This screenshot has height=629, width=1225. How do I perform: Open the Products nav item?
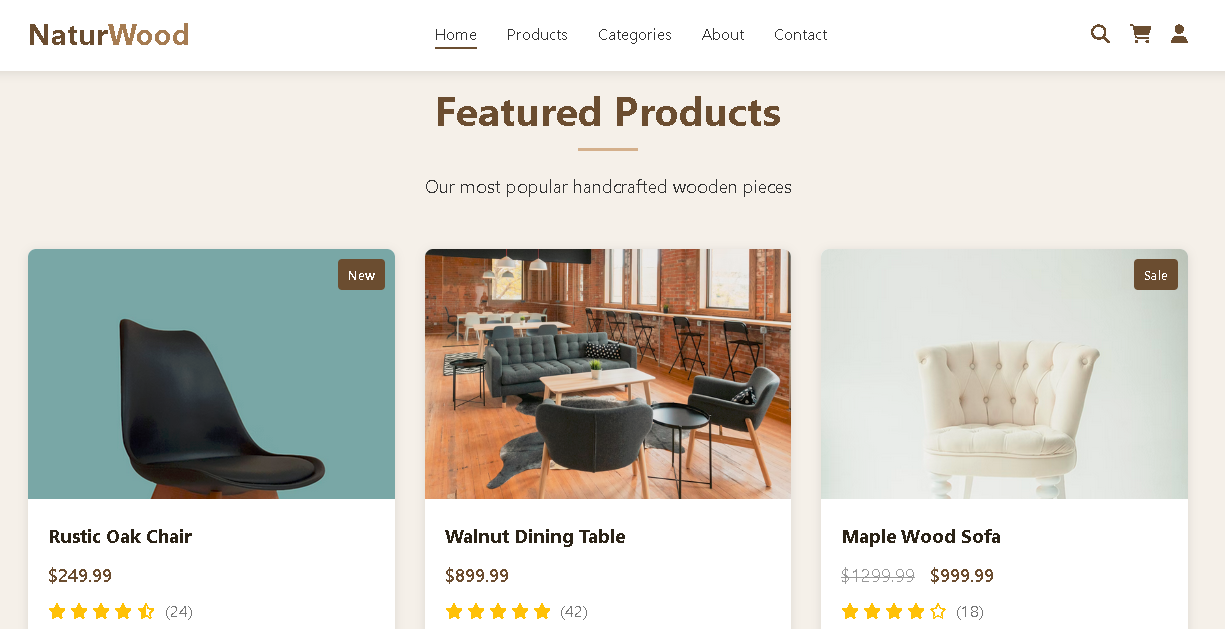537,35
